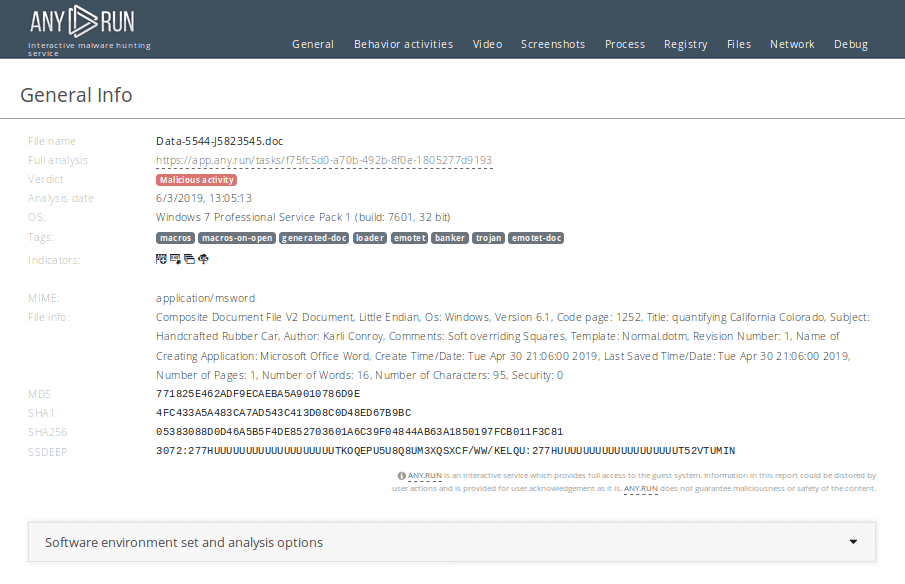Click the macros-on-open tag
905x584 pixels.
[x=228, y=238]
